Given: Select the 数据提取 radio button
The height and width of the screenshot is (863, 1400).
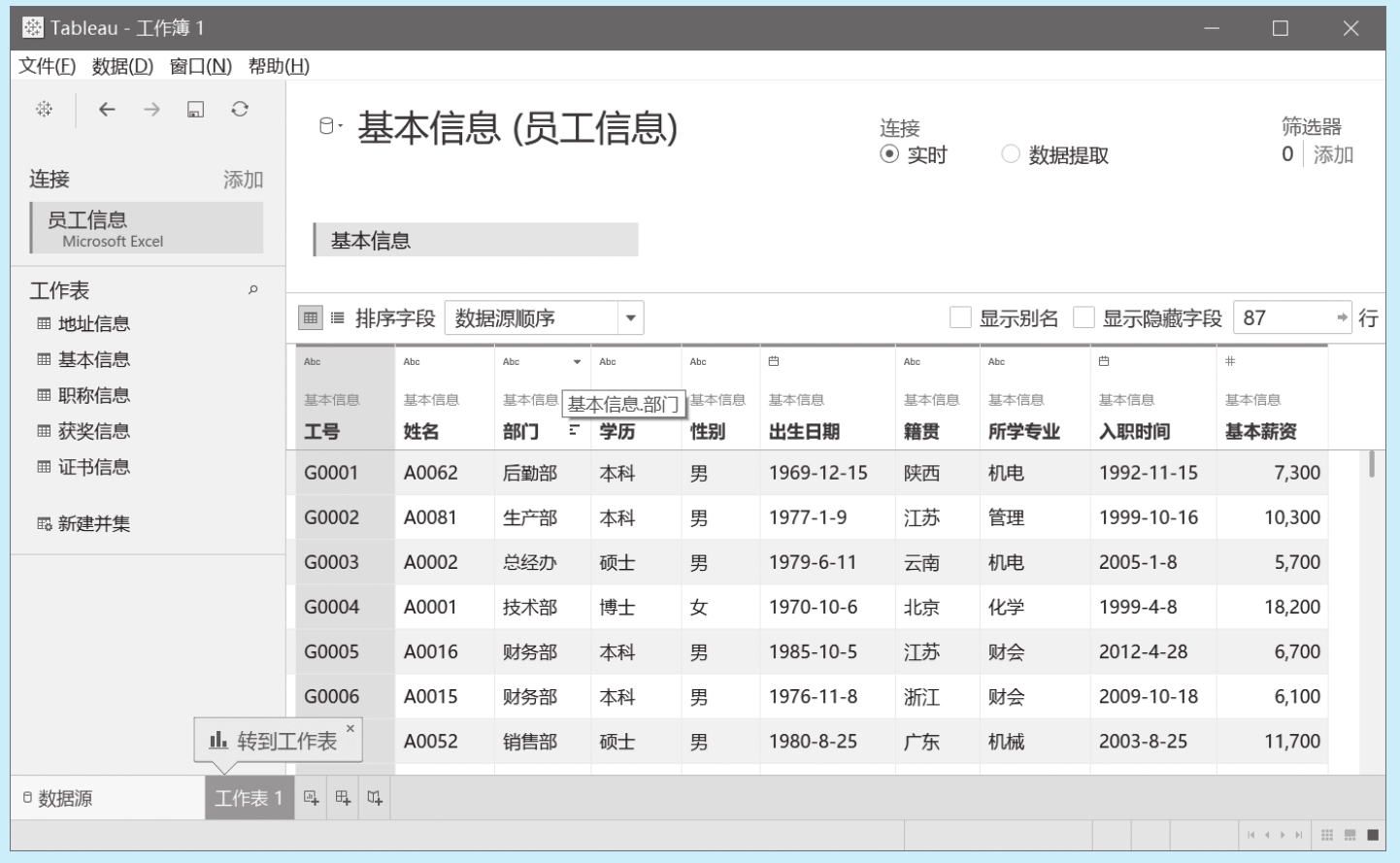Looking at the screenshot, I should (1011, 154).
